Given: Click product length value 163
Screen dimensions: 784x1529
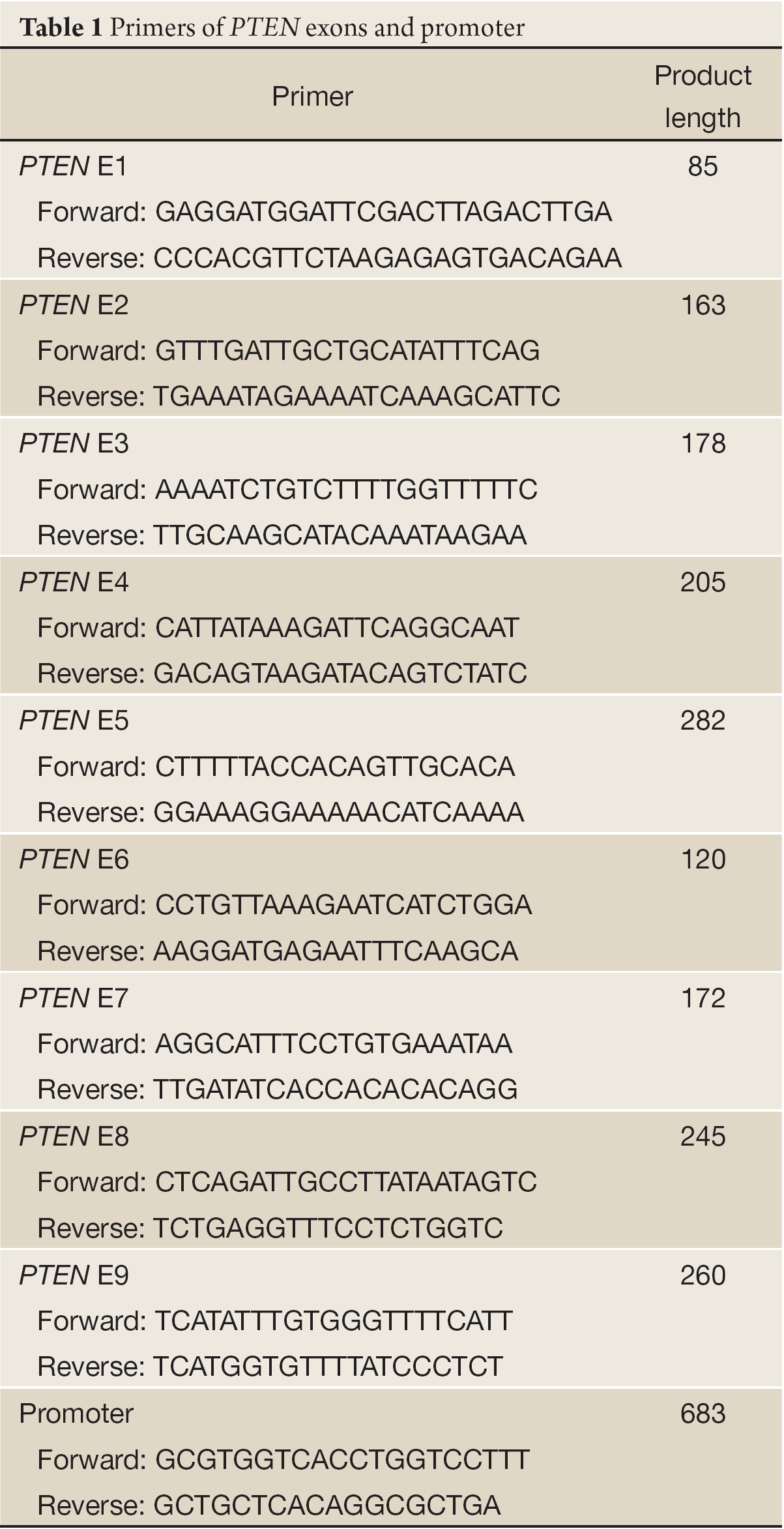Looking at the screenshot, I should [703, 305].
